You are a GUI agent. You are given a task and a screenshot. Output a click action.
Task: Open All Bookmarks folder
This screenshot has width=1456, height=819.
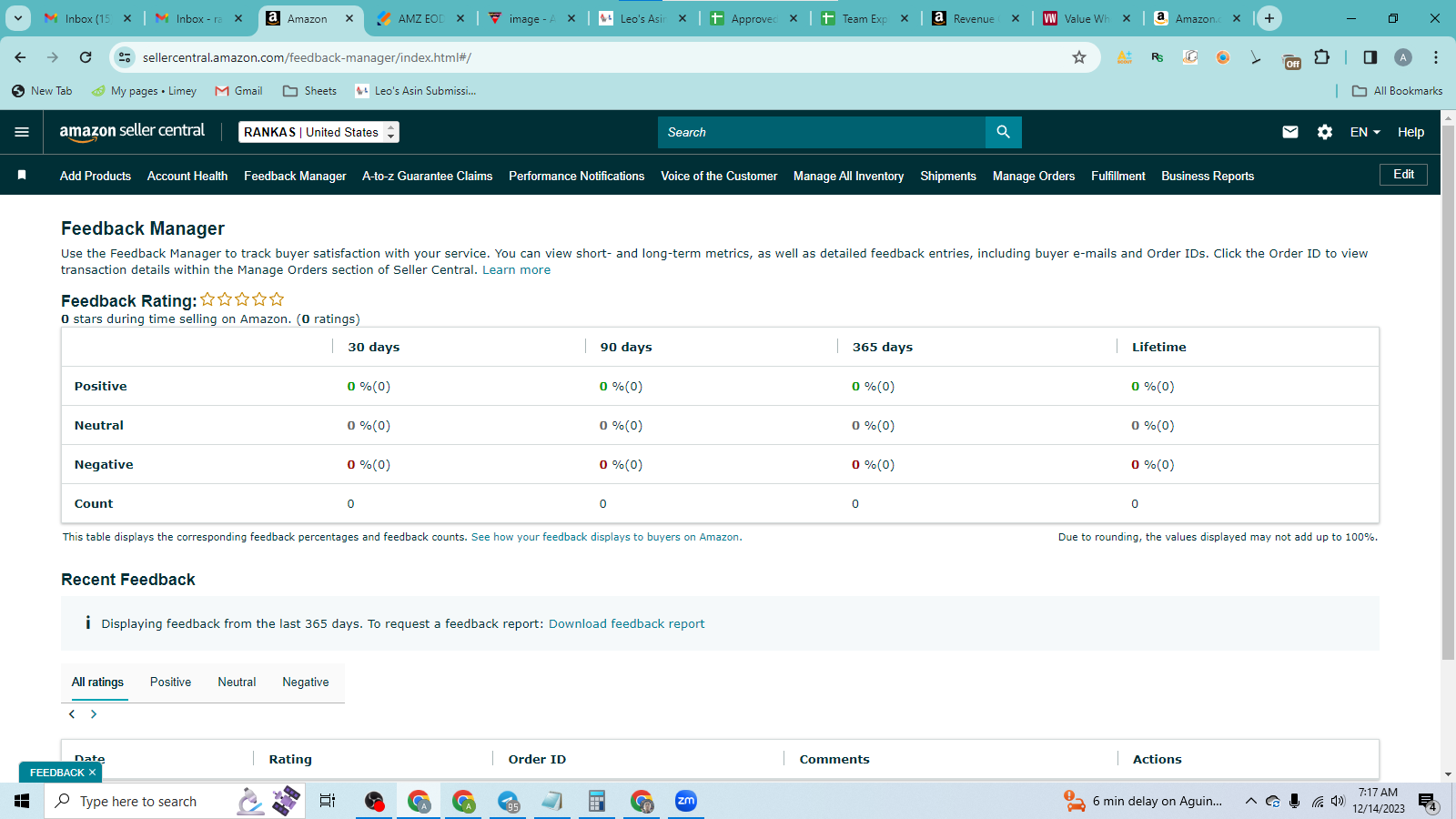point(1398,91)
